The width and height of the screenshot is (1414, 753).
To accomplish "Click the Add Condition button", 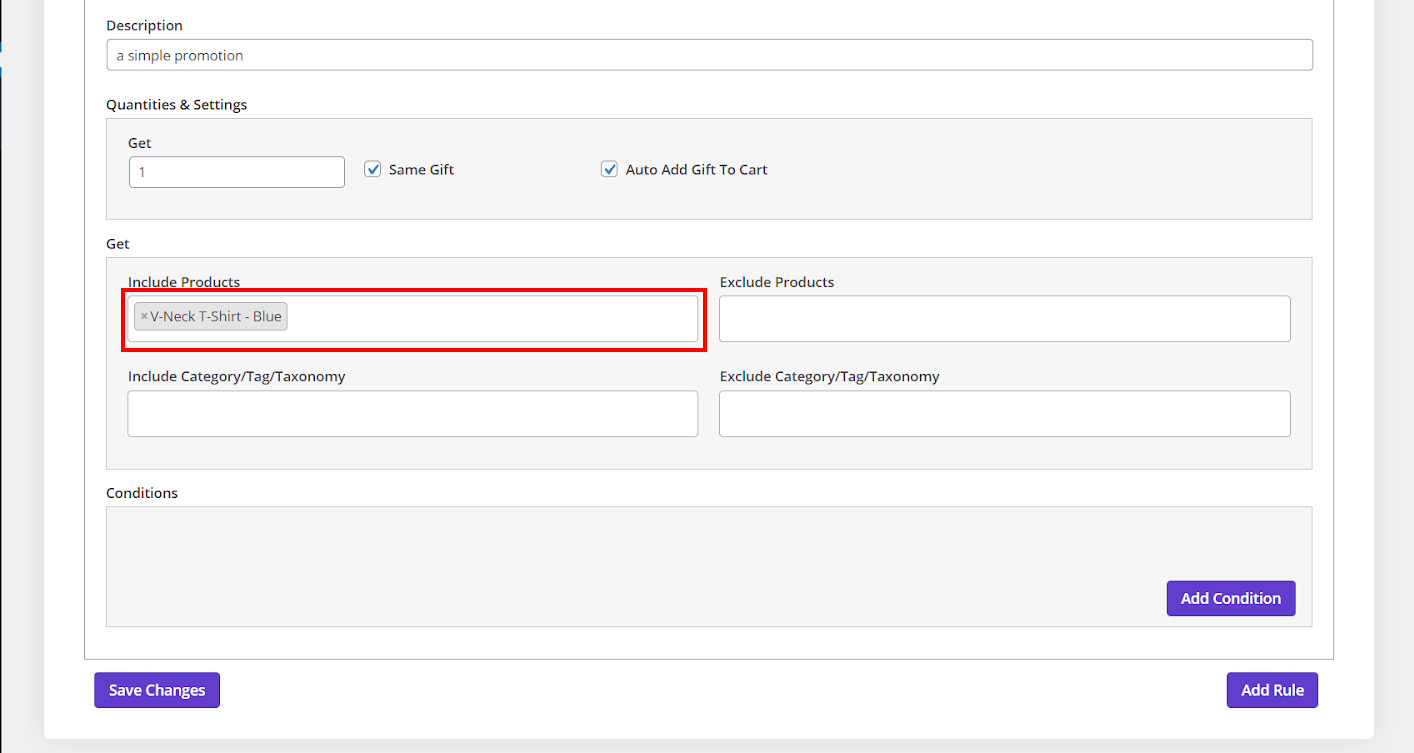I will pyautogui.click(x=1230, y=598).
